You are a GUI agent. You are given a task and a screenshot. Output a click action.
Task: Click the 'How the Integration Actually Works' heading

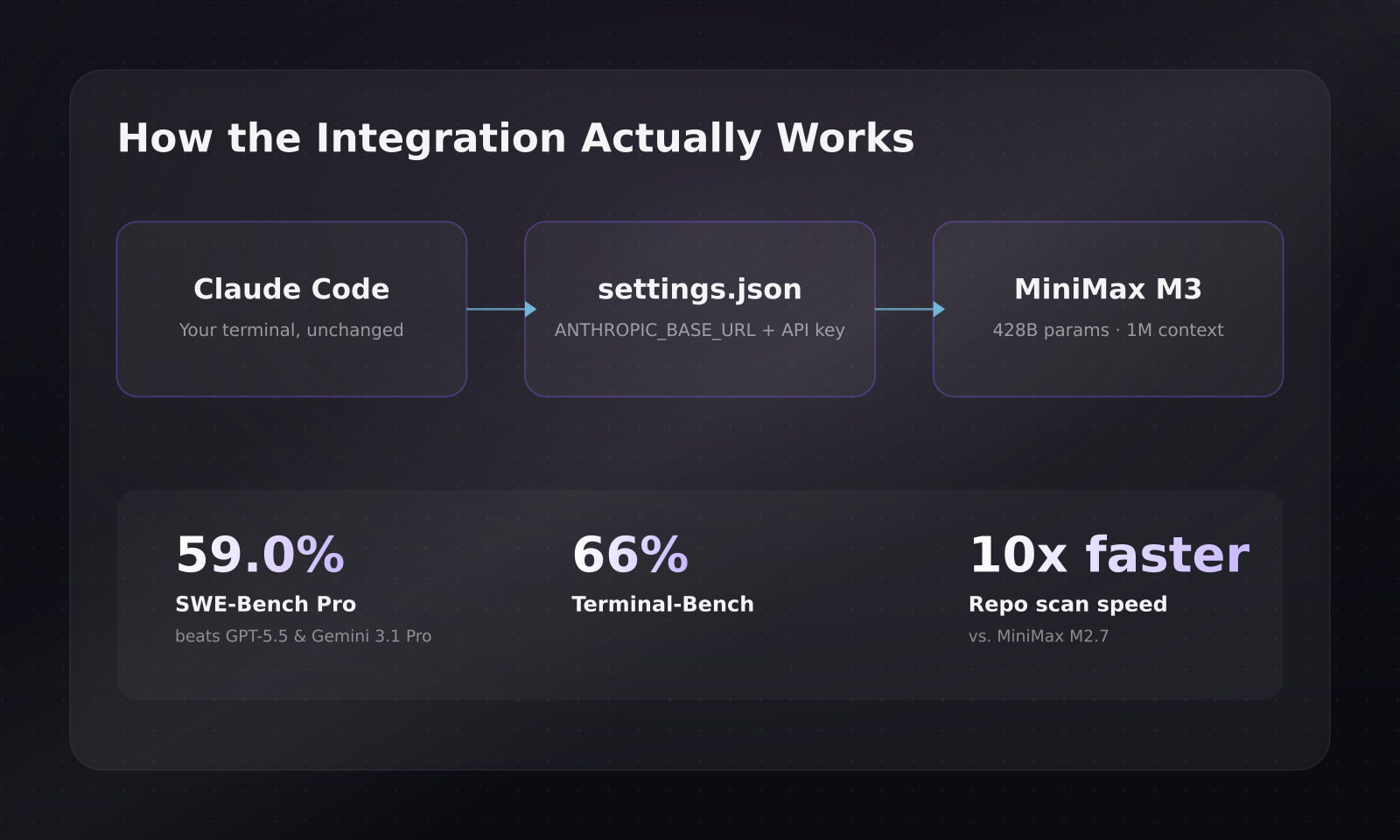coord(516,138)
